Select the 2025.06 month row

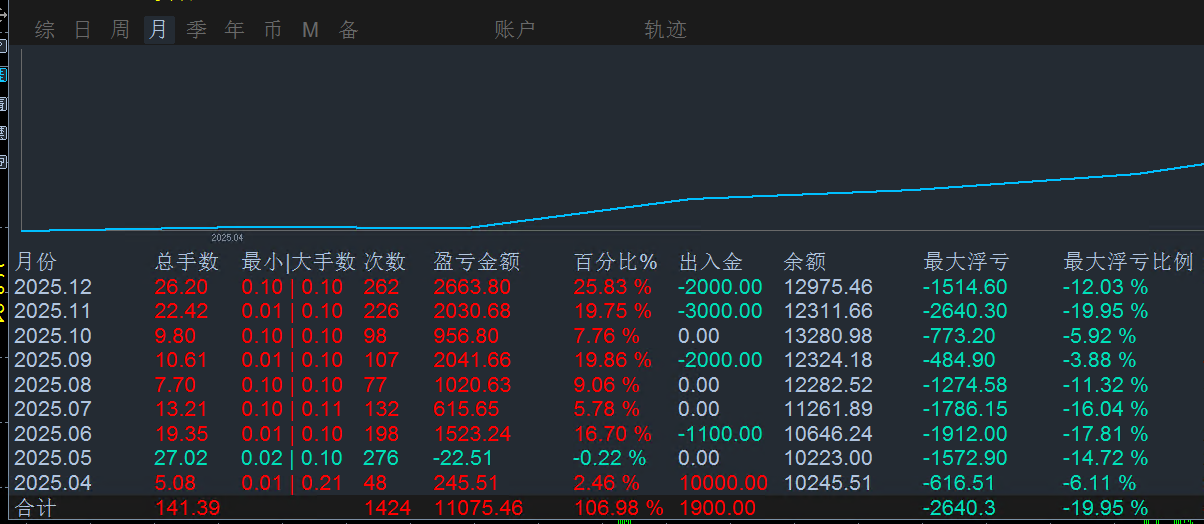(x=608, y=434)
